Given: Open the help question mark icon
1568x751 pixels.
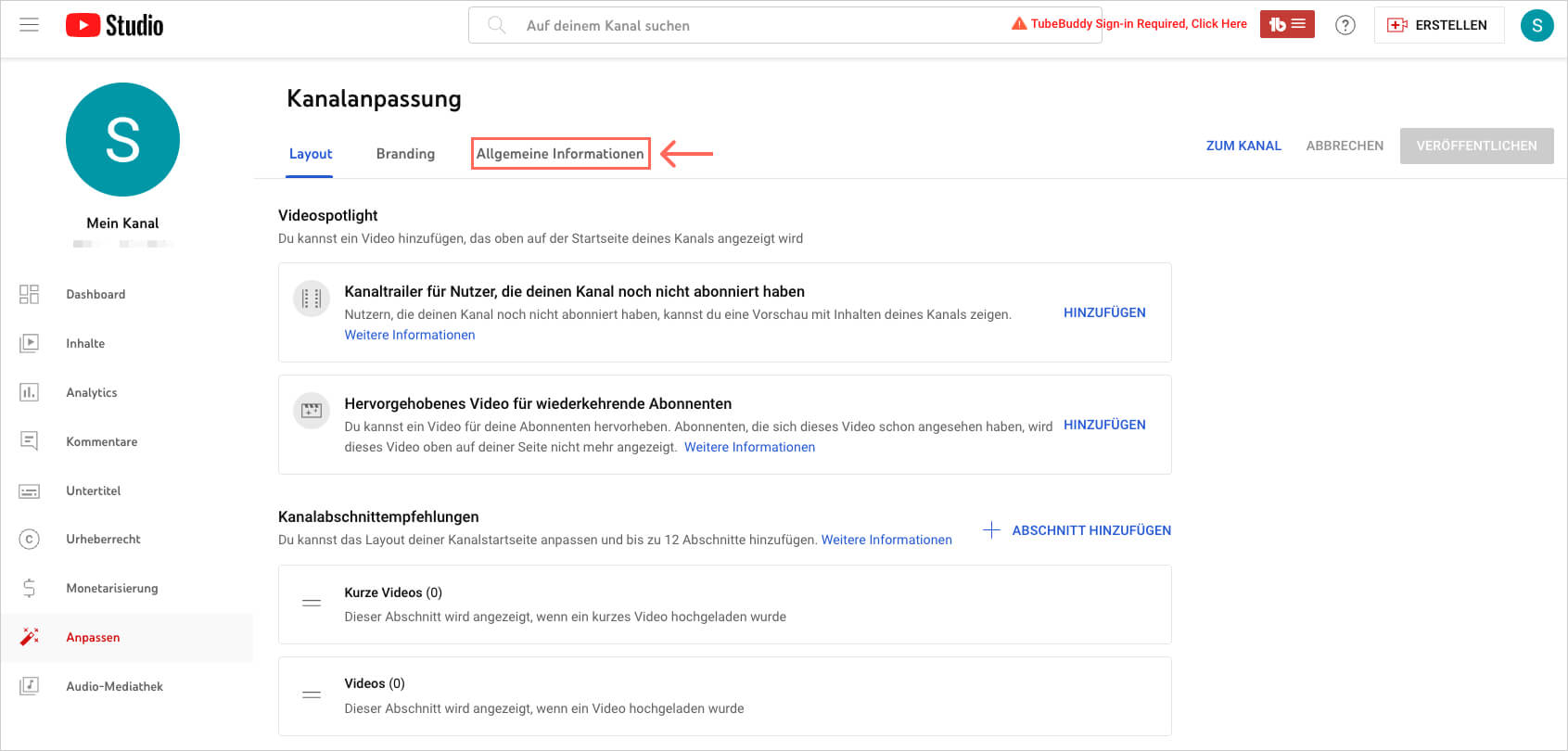Looking at the screenshot, I should (x=1345, y=25).
